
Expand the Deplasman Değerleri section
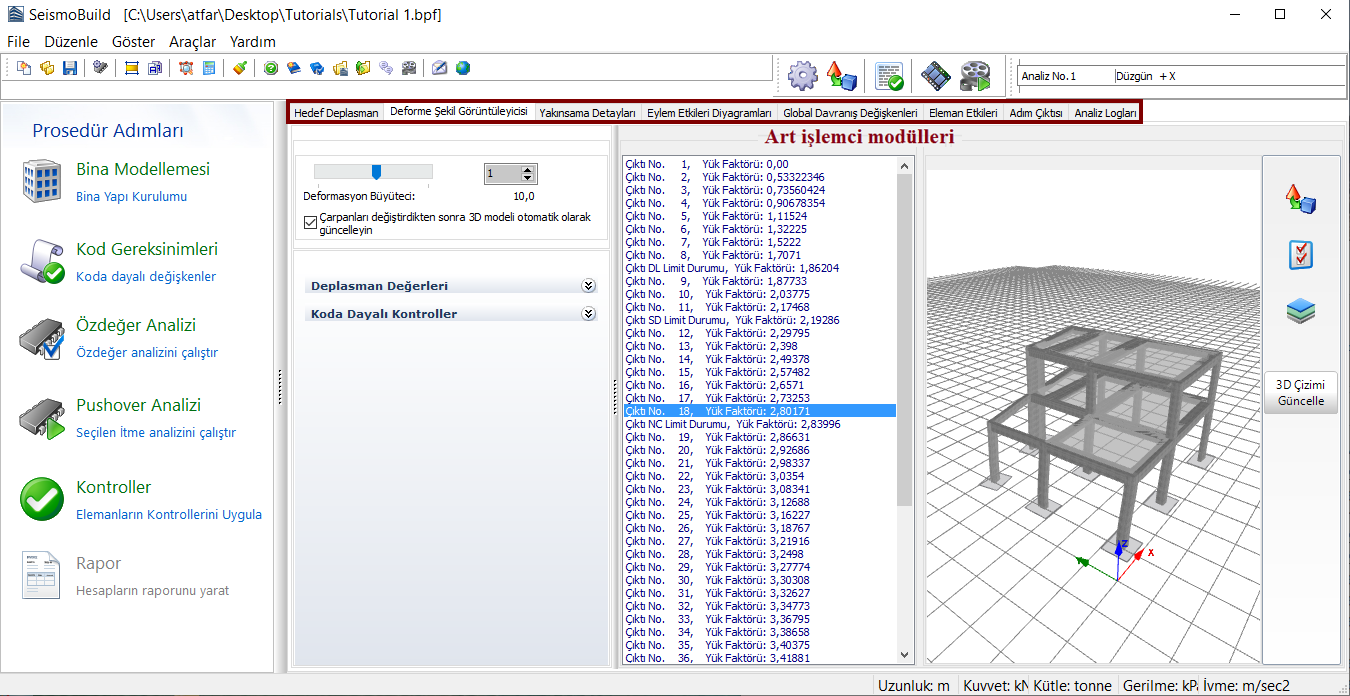point(589,286)
